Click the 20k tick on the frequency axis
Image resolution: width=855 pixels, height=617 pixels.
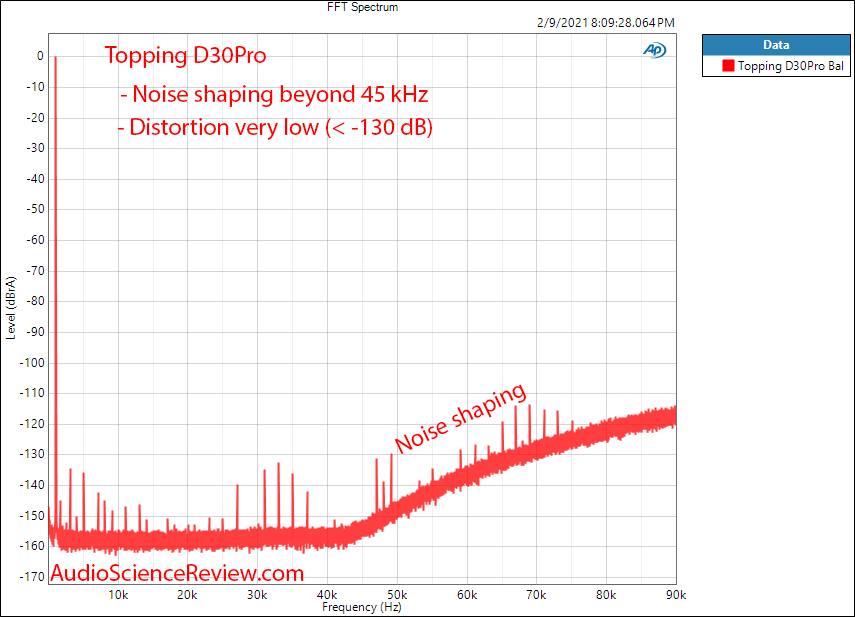187,595
